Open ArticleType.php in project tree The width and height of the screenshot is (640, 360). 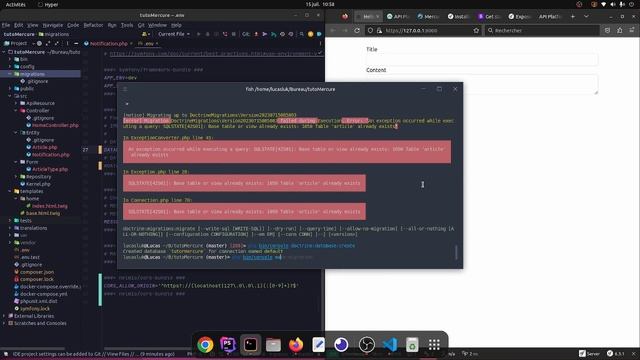click(x=50, y=169)
